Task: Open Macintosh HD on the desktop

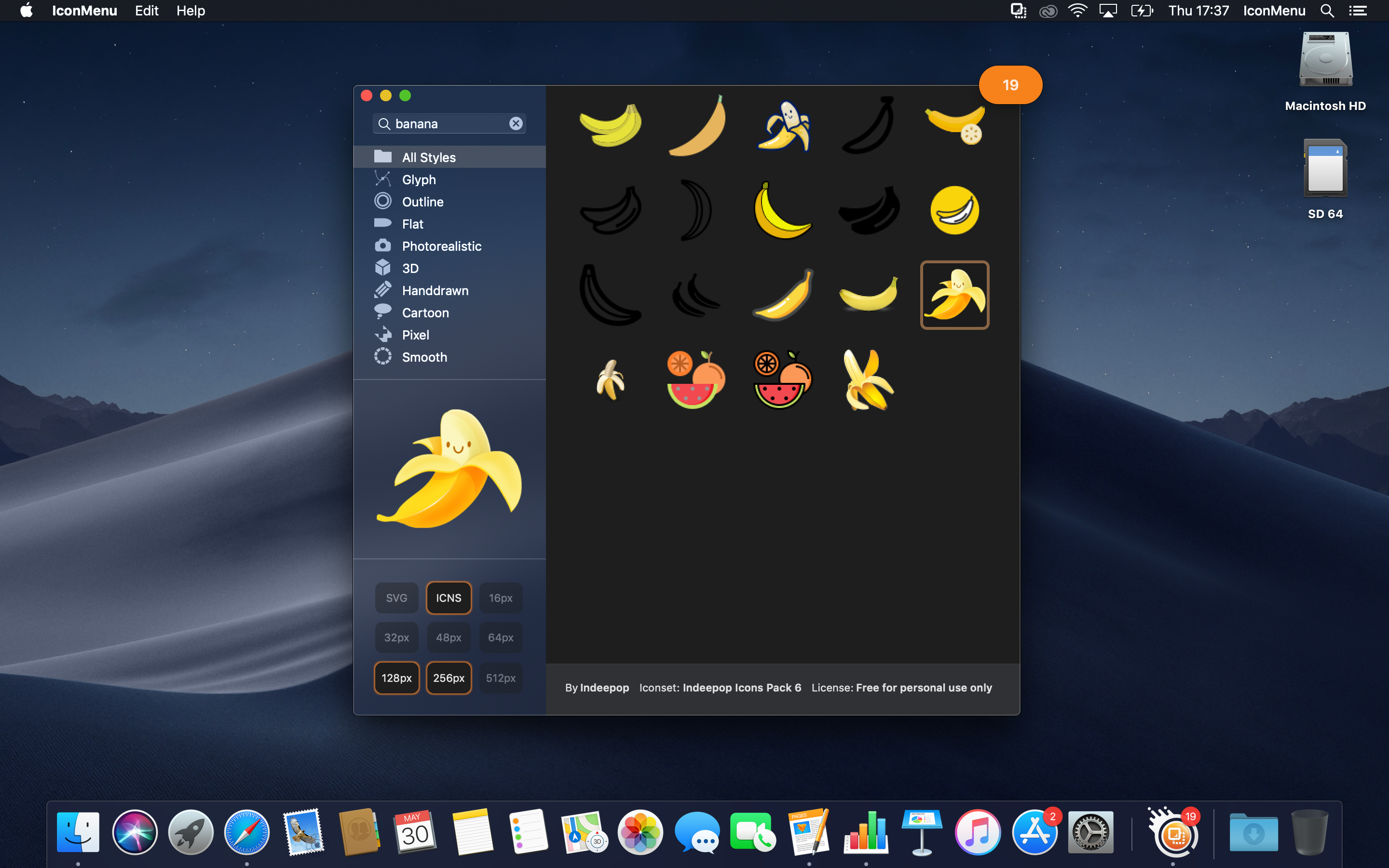Action: (1325, 72)
